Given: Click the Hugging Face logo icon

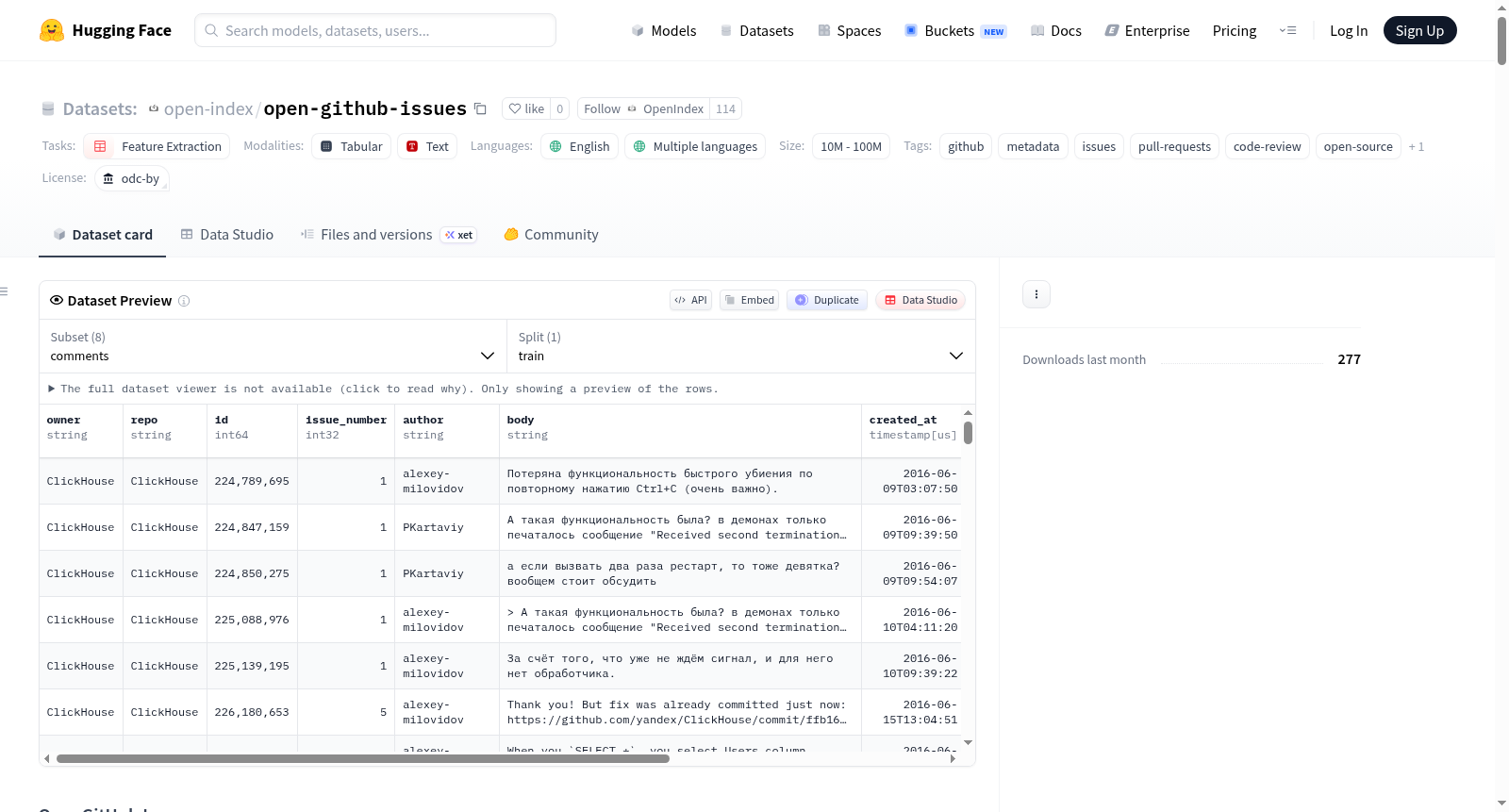Looking at the screenshot, I should point(52,30).
